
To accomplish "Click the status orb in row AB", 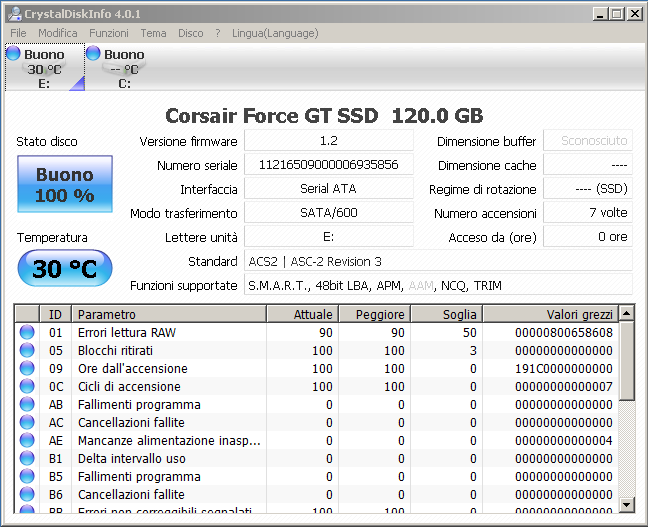I will point(27,404).
